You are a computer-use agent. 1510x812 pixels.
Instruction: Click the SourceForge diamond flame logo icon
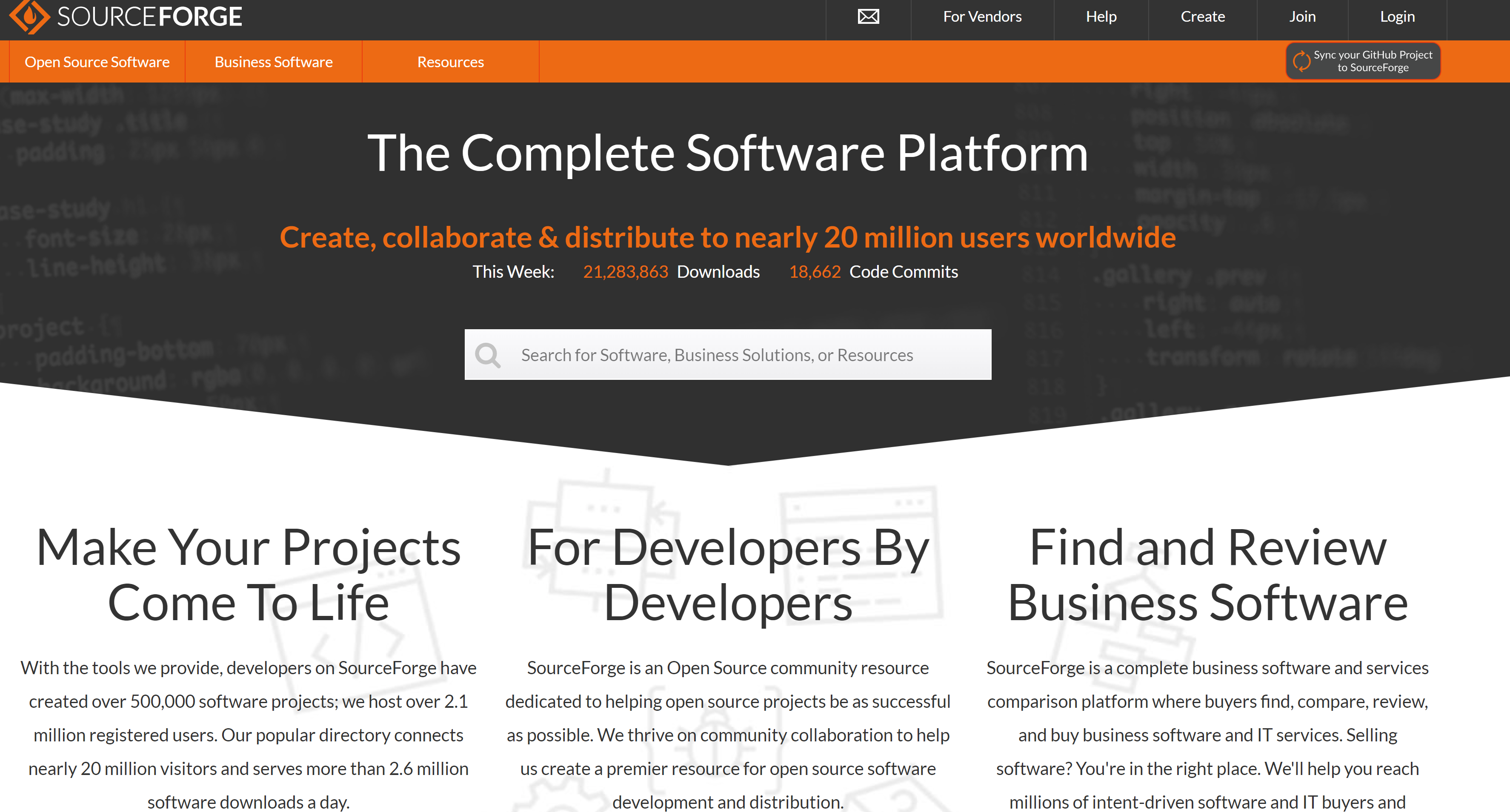(x=29, y=17)
